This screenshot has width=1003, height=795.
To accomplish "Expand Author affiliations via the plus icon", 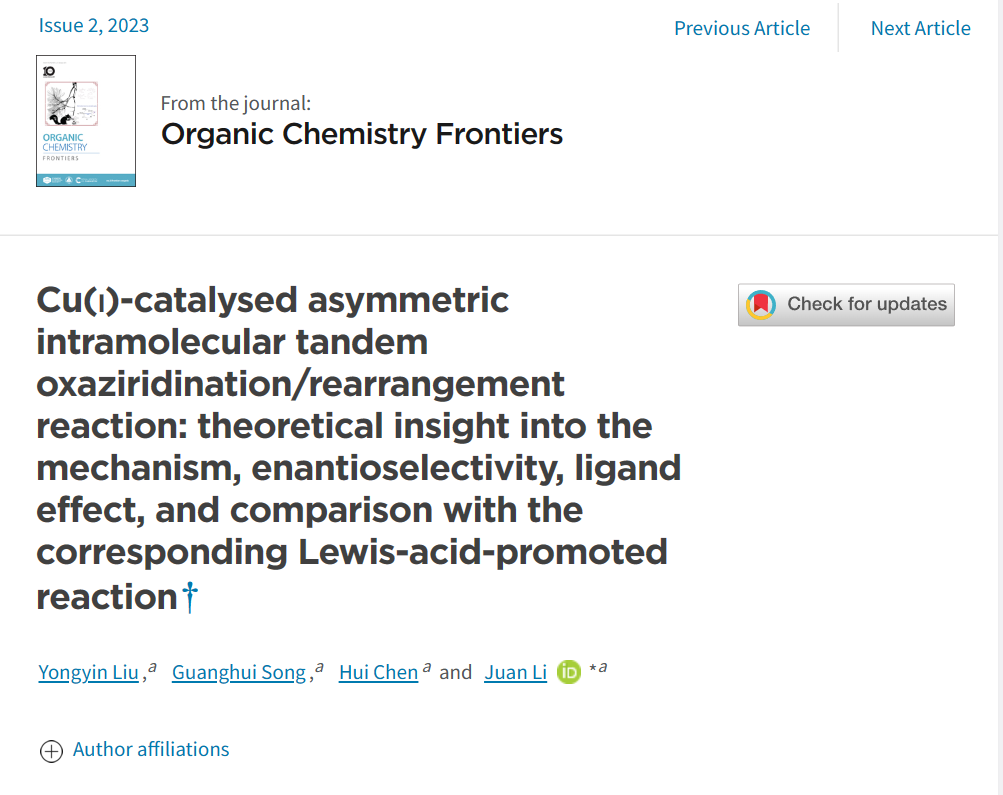I will pos(51,751).
